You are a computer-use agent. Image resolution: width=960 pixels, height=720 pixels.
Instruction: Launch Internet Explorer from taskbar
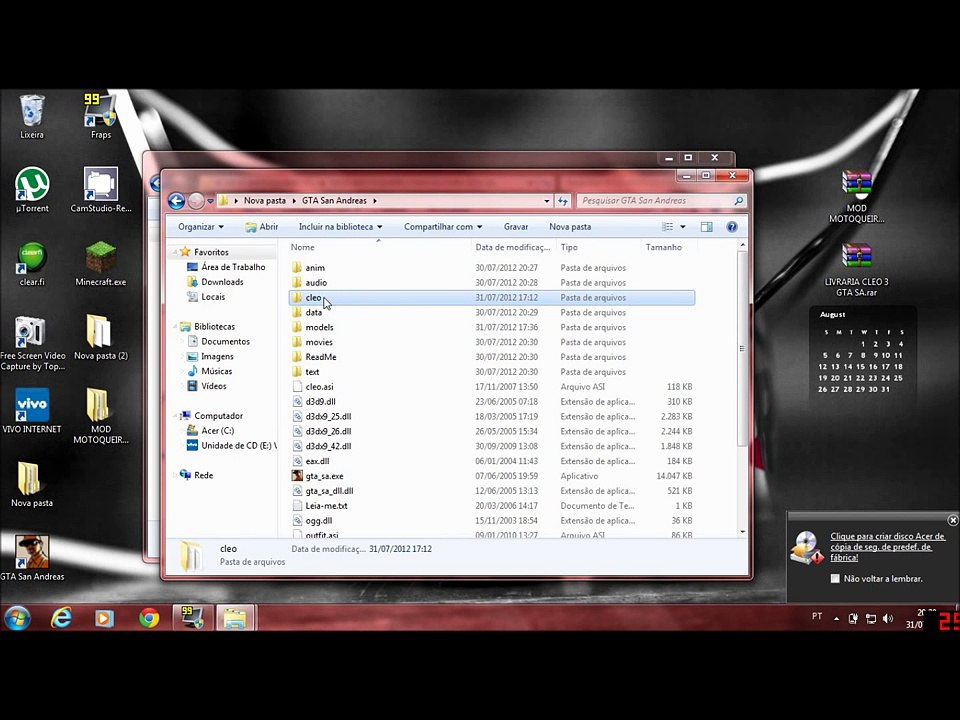61,618
